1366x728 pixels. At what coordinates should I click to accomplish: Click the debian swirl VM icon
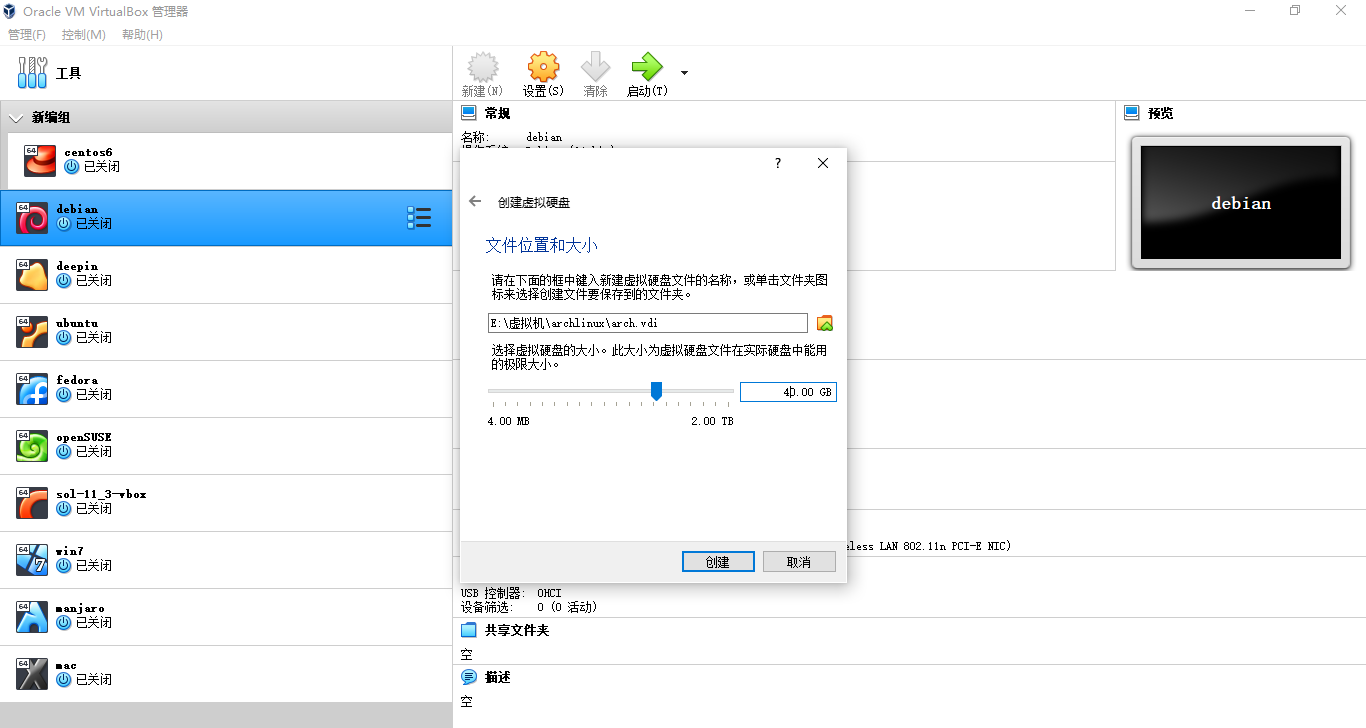(32, 217)
